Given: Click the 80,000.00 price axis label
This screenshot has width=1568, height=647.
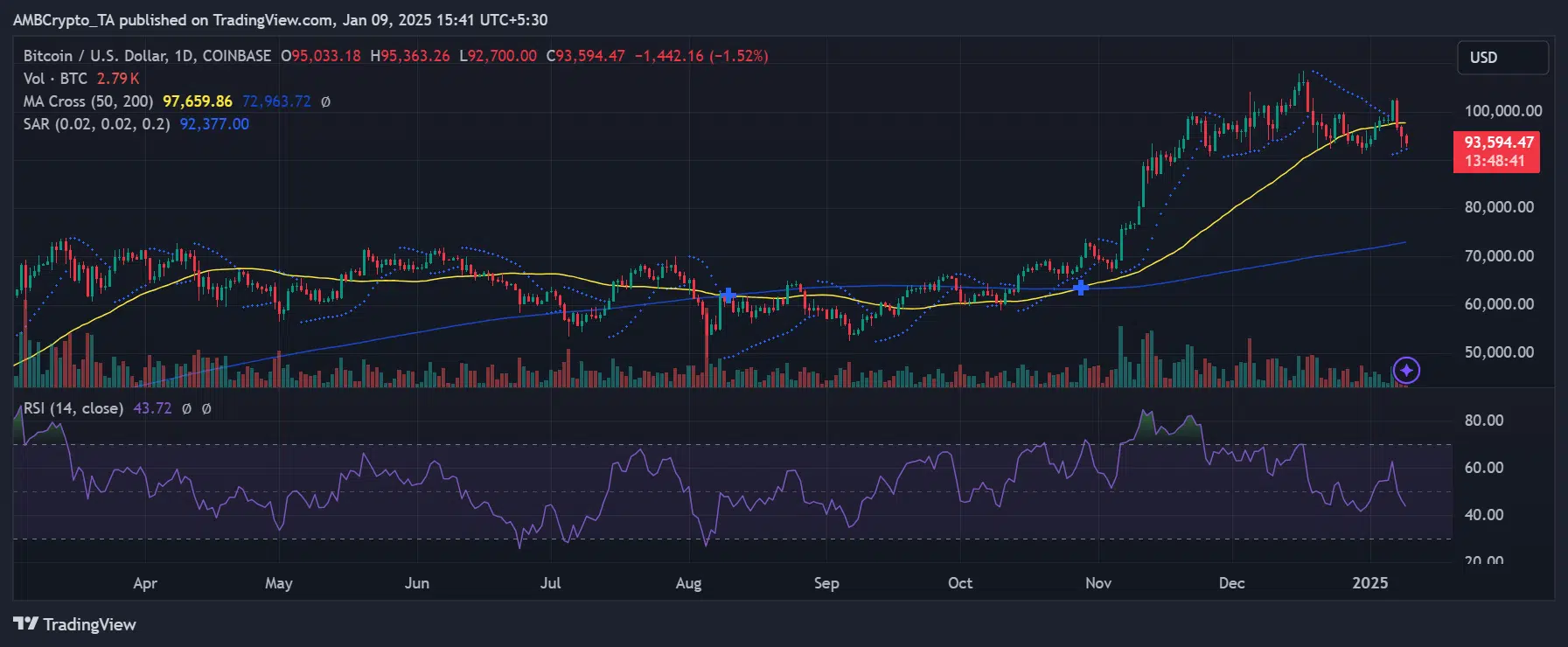Looking at the screenshot, I should [1499, 207].
